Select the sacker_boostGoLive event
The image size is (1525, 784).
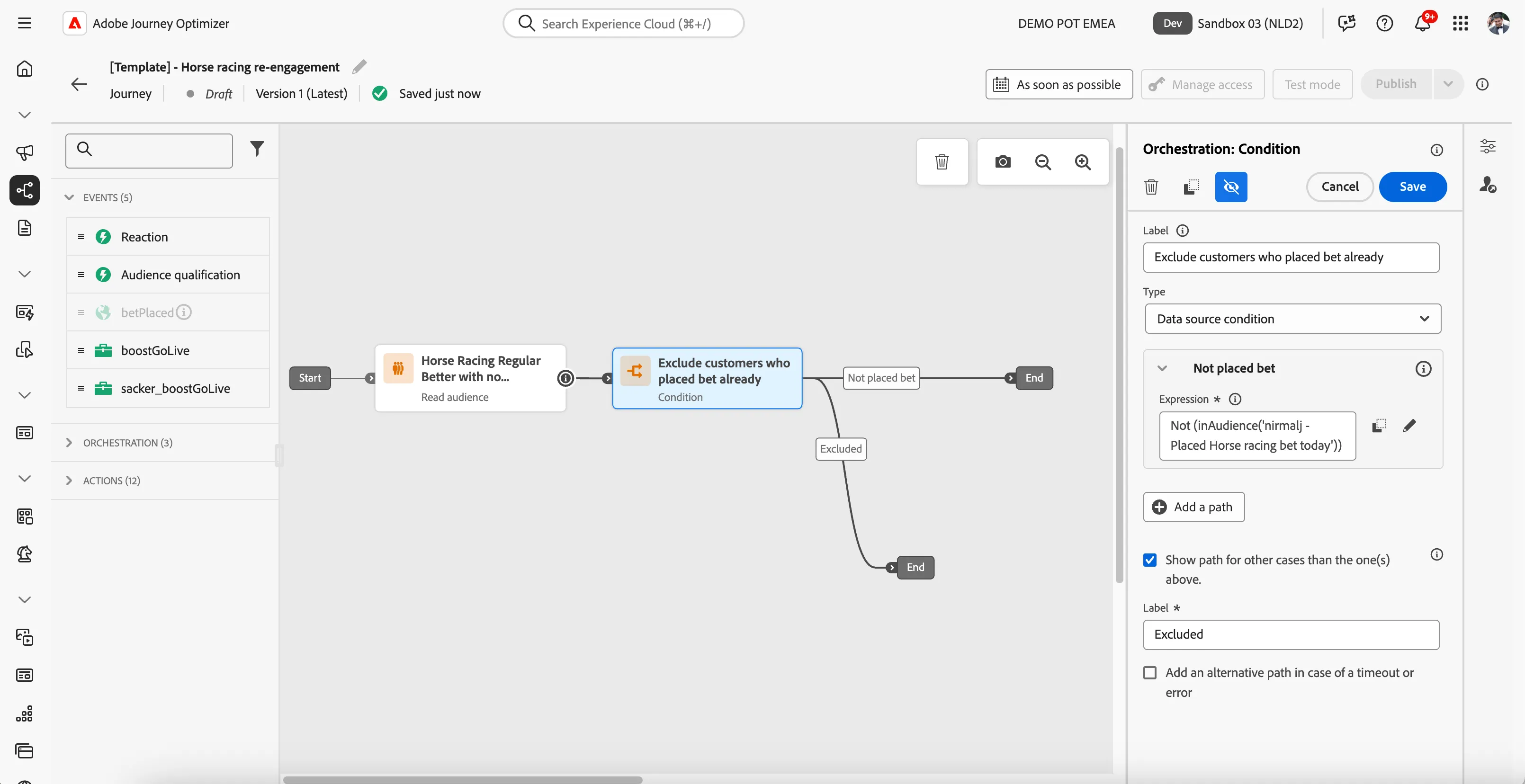[x=168, y=388]
